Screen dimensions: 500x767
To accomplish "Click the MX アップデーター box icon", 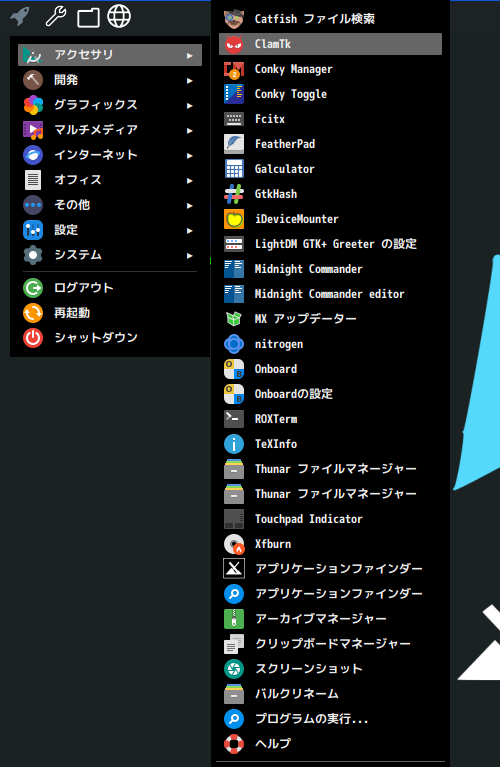I will (234, 318).
